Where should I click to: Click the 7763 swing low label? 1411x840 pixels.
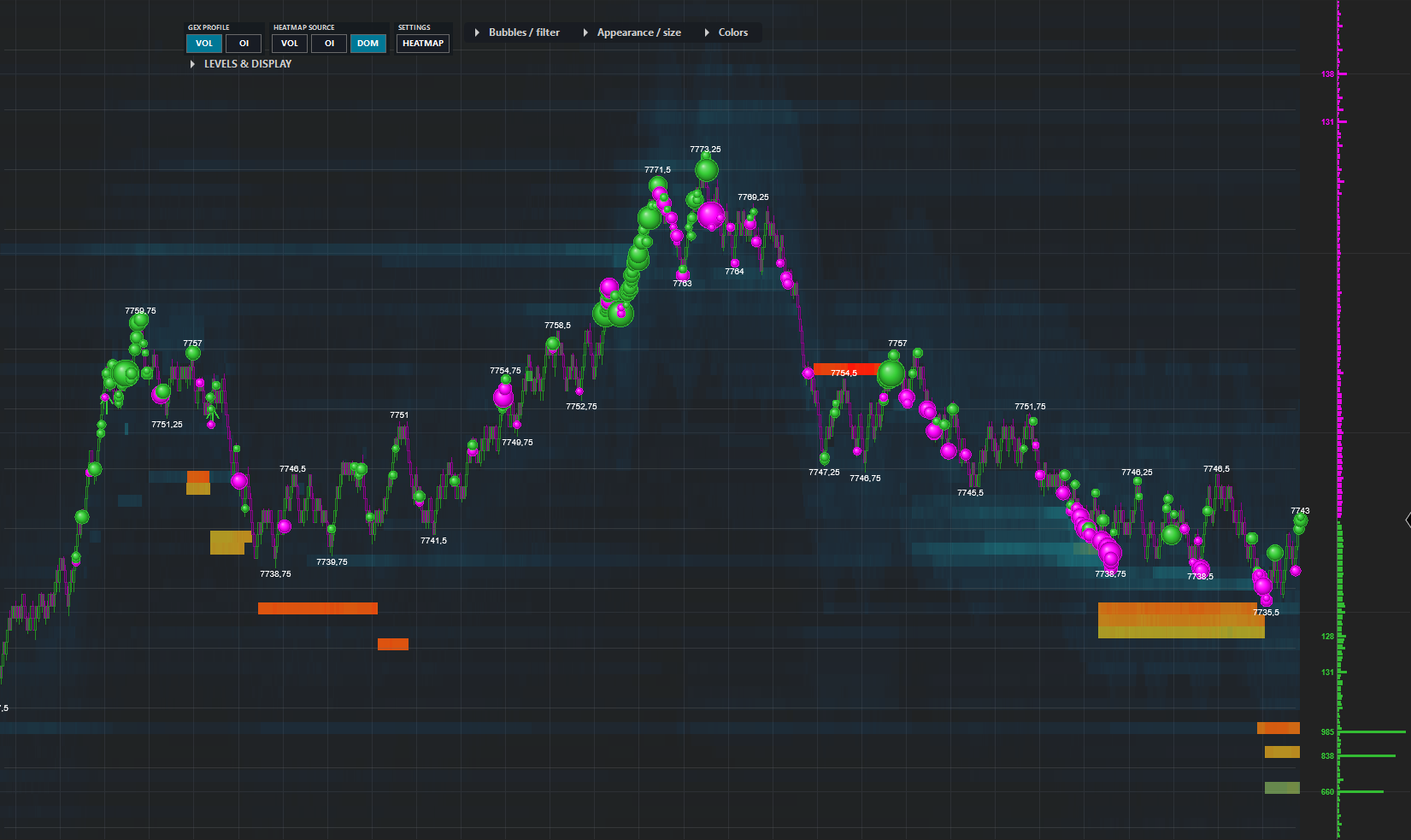pyautogui.click(x=682, y=283)
